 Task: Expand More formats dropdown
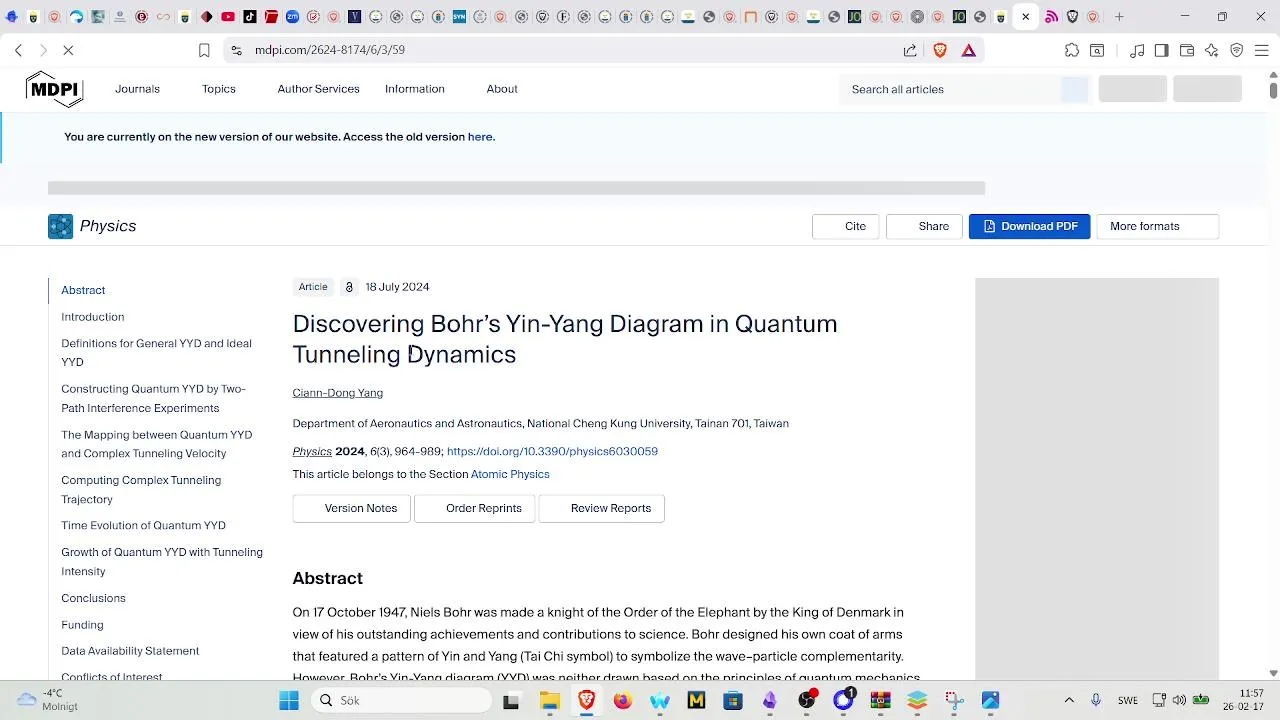point(1157,226)
